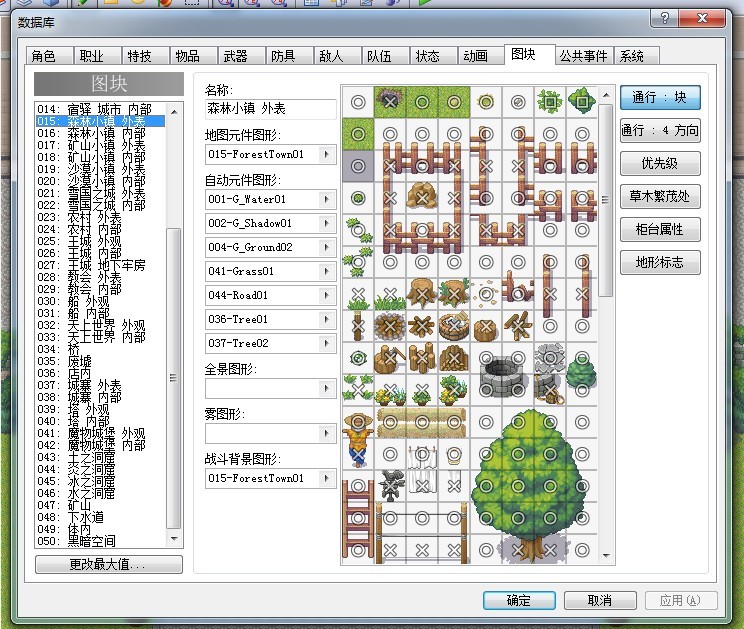Switch to the 系统 tab

(x=636, y=56)
